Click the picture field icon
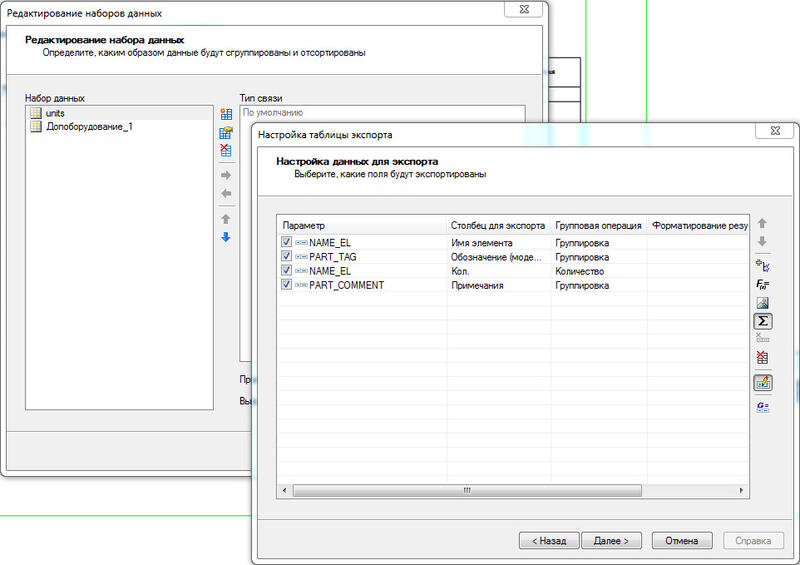The height and width of the screenshot is (565, 800). 762,303
